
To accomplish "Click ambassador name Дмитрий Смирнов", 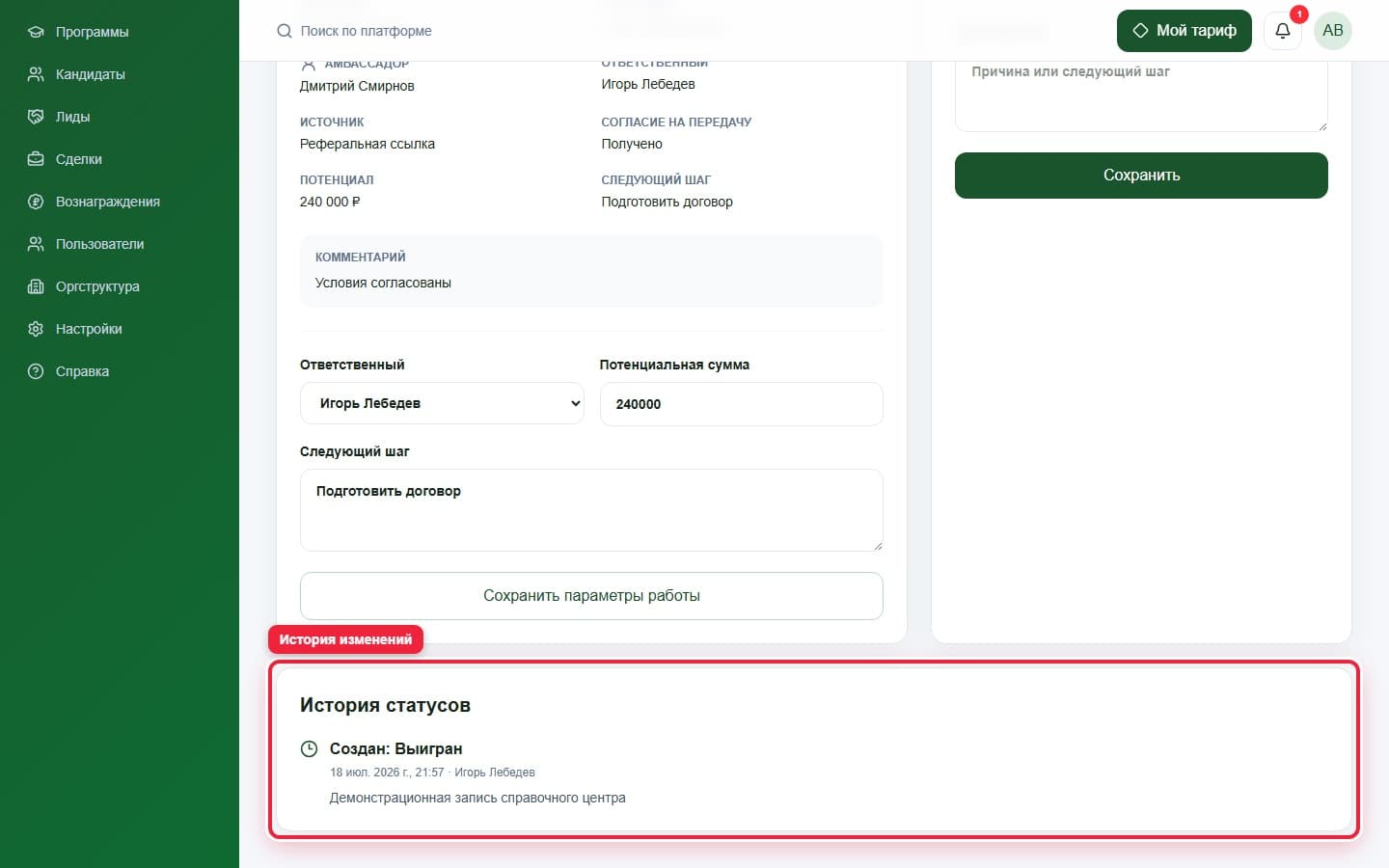I will click(357, 86).
